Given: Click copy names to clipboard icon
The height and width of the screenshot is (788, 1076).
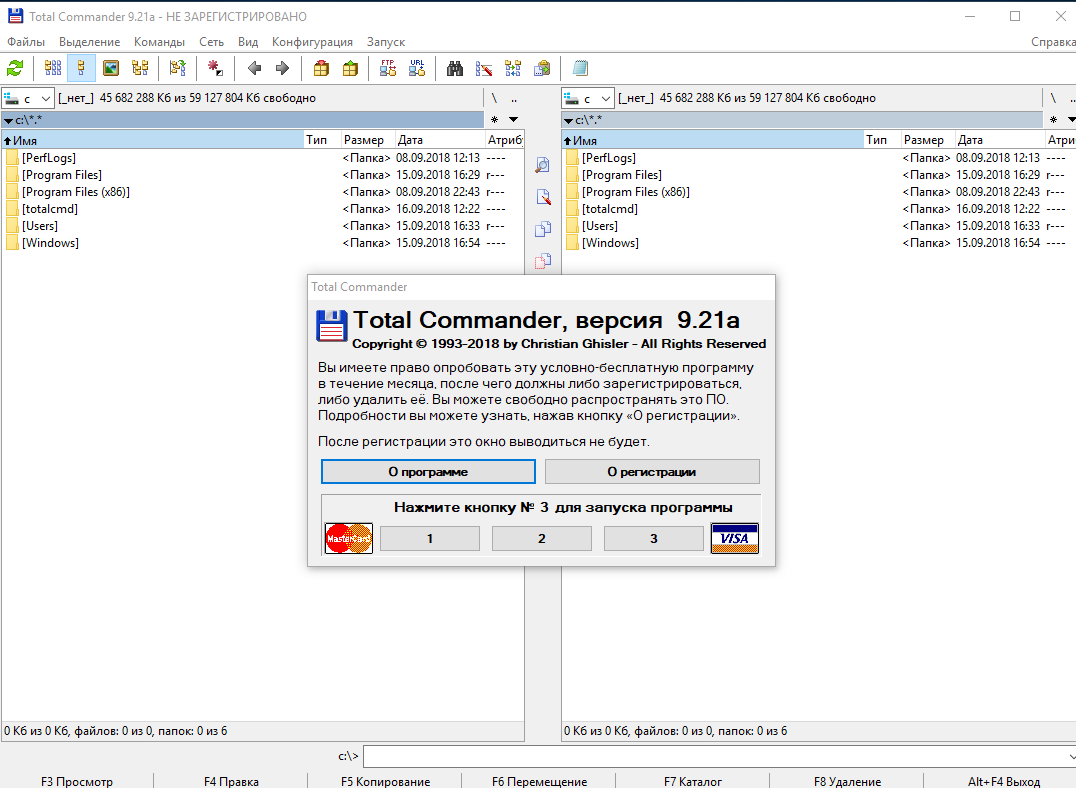Looking at the screenshot, I should coord(542,68).
